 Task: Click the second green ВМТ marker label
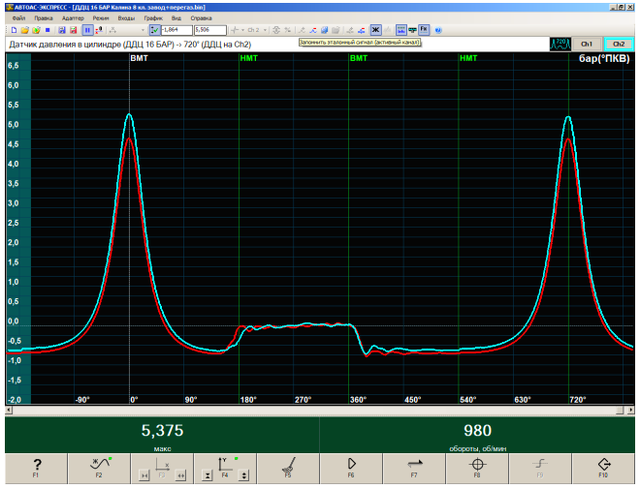pyautogui.click(x=358, y=58)
